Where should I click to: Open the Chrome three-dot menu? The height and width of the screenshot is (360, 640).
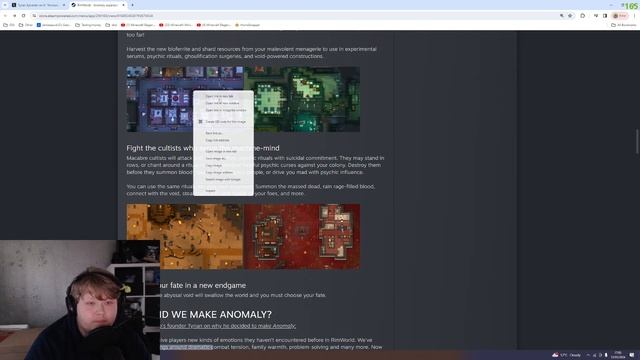(635, 16)
